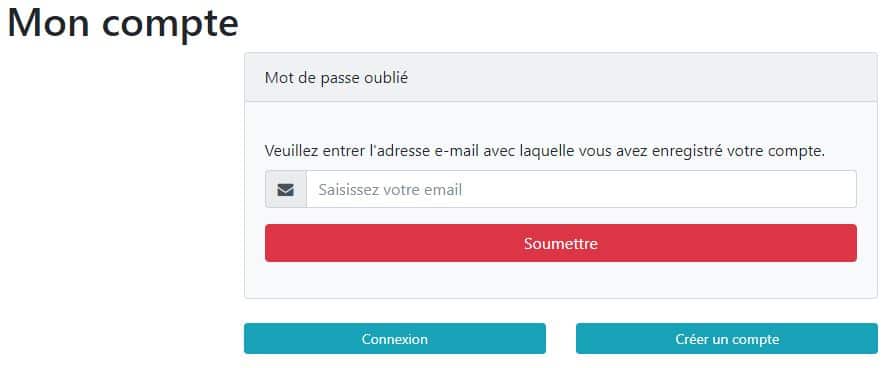
Task: Click the wide red submit button below the email field
Action: tap(560, 243)
